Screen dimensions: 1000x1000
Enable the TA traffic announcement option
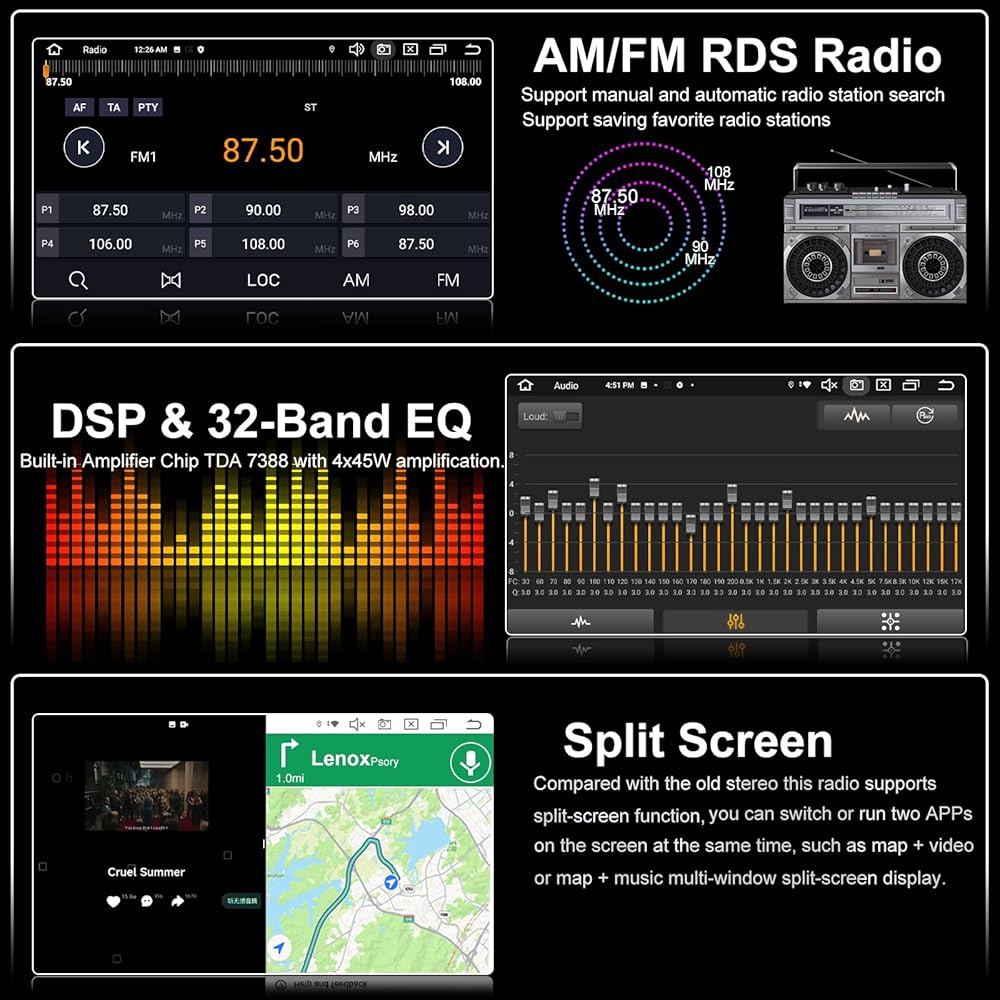click(114, 107)
